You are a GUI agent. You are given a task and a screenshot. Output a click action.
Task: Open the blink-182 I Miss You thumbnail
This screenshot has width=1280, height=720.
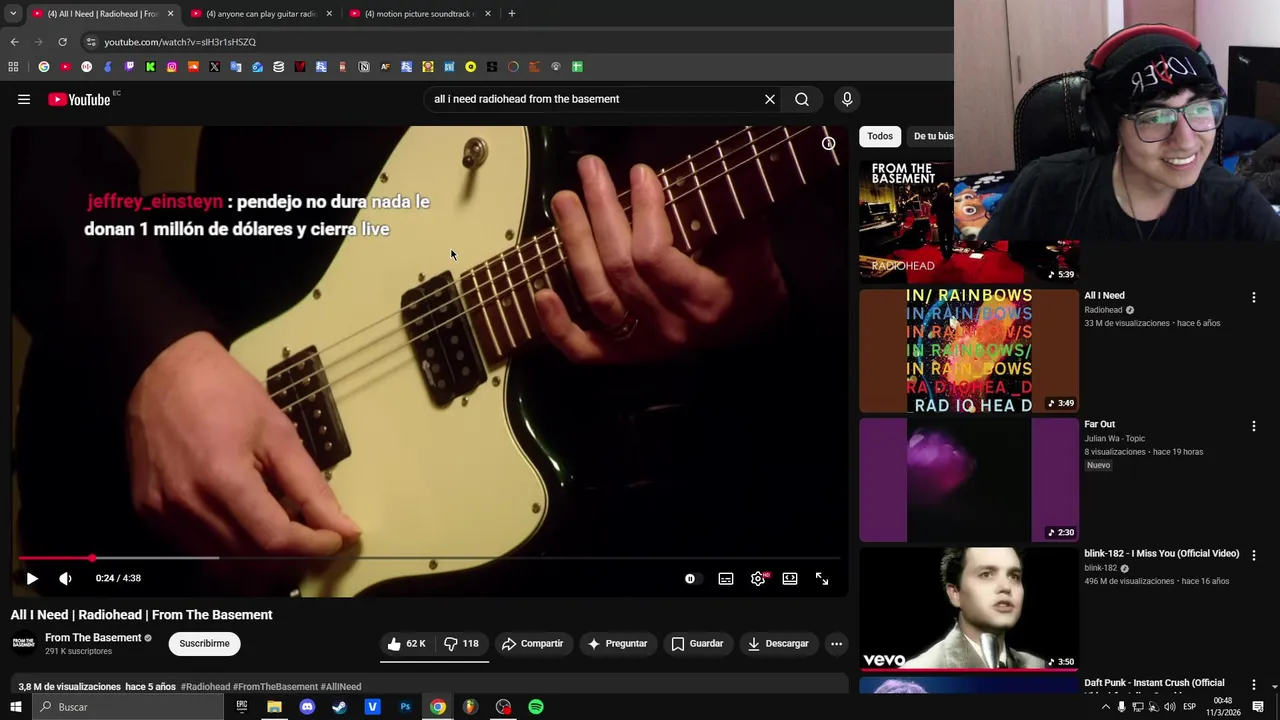click(969, 609)
